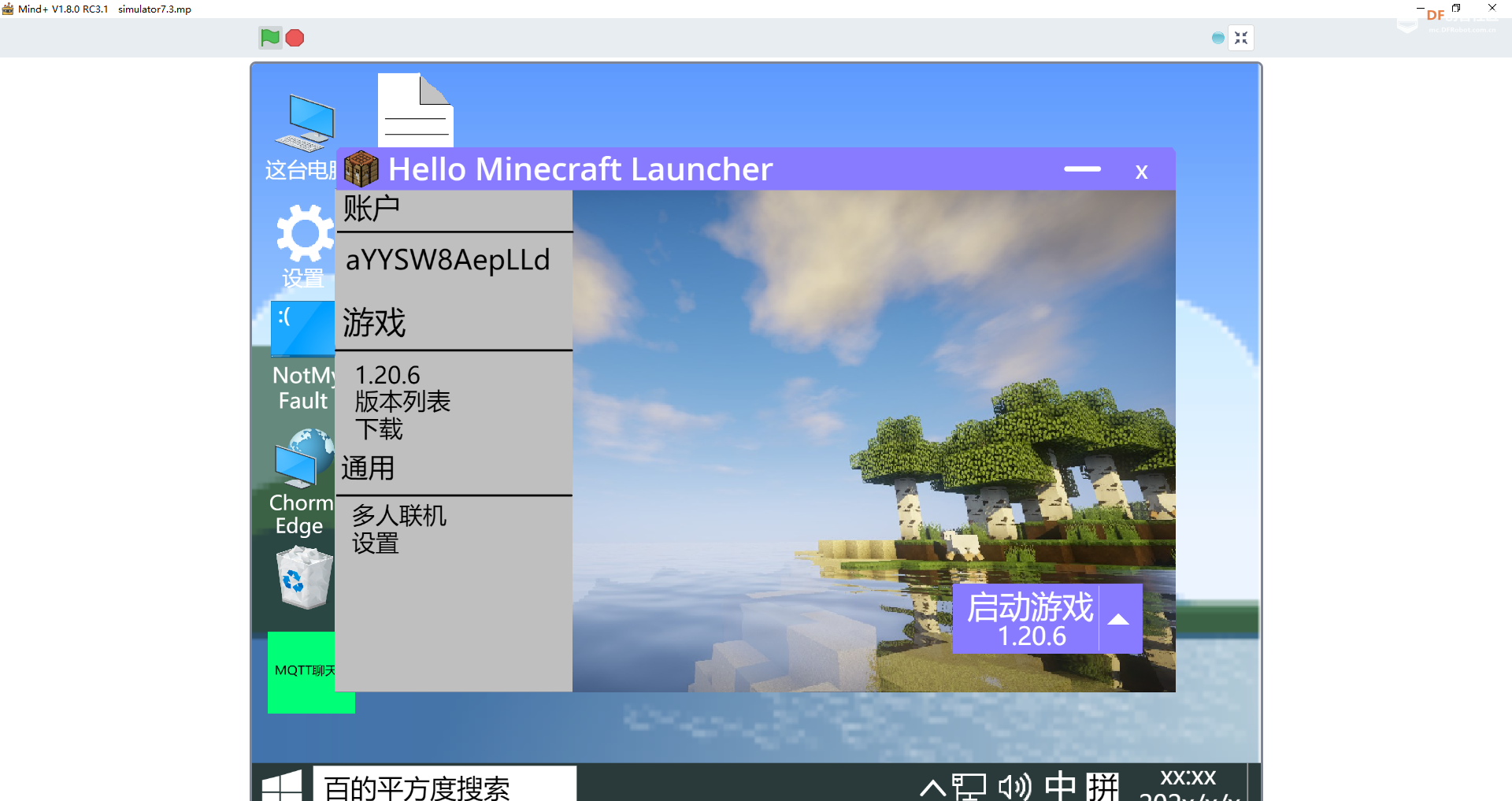Click the small blue status dot icon
Screen dimensions: 1512x801
click(x=1218, y=38)
